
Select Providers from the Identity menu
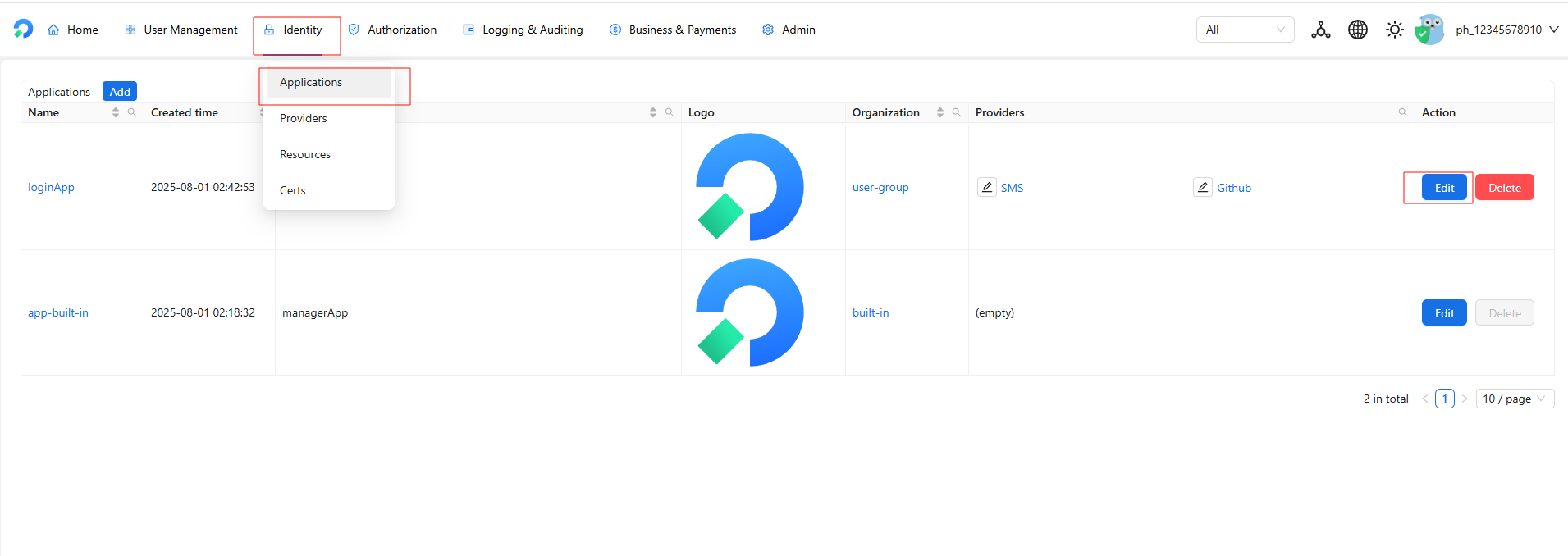pyautogui.click(x=304, y=118)
